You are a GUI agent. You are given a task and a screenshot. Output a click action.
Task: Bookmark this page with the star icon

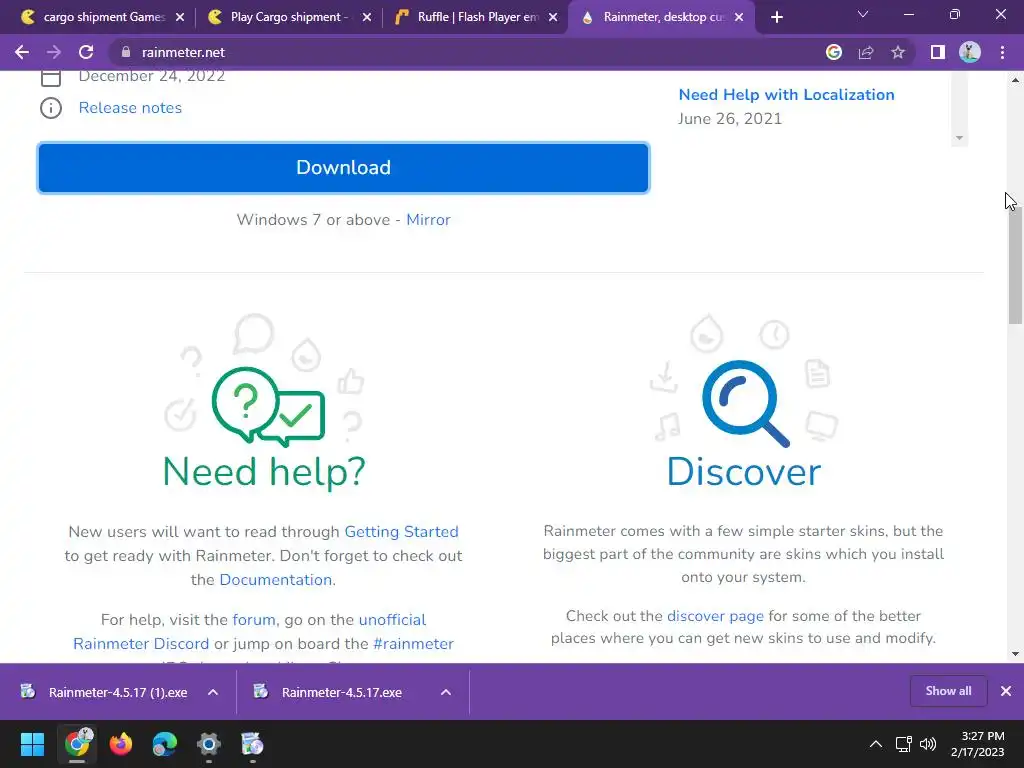tap(898, 52)
